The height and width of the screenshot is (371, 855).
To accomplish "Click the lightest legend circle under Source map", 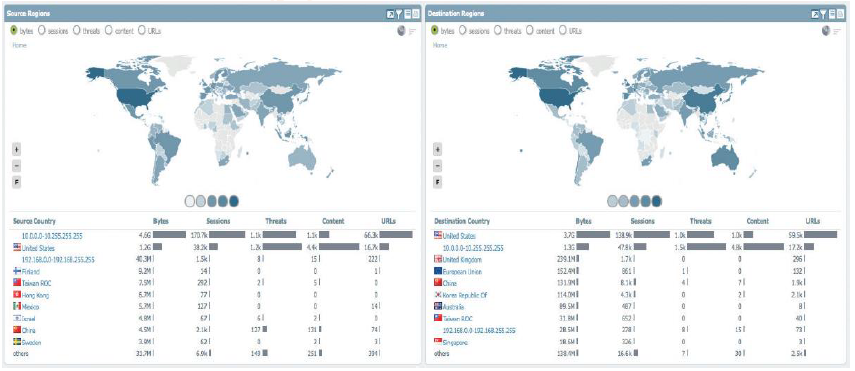I will [x=190, y=201].
